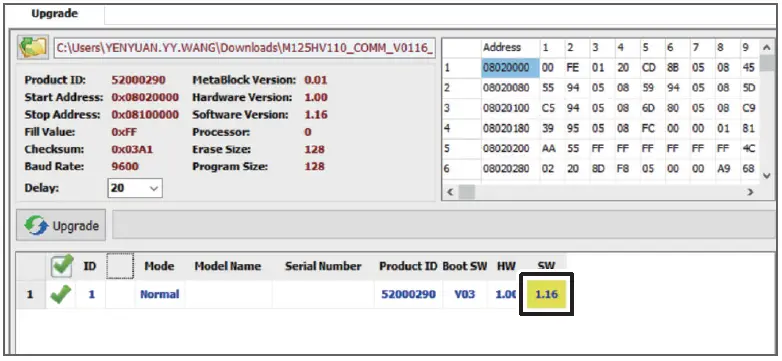The image size is (782, 361).
Task: Click the Product ID column header
Action: [x=408, y=266]
